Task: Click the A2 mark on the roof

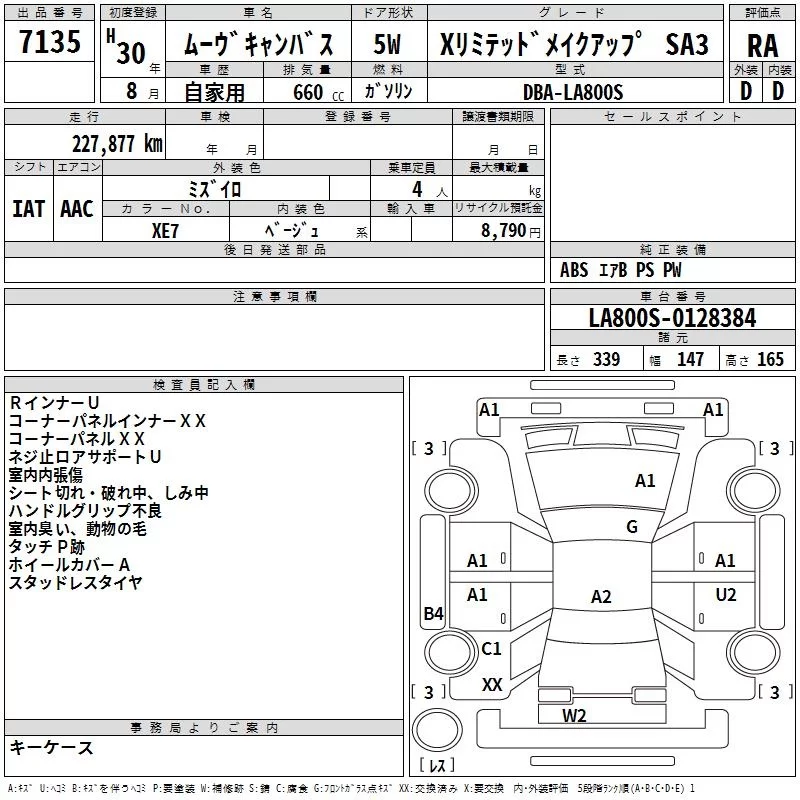Action: click(x=601, y=596)
